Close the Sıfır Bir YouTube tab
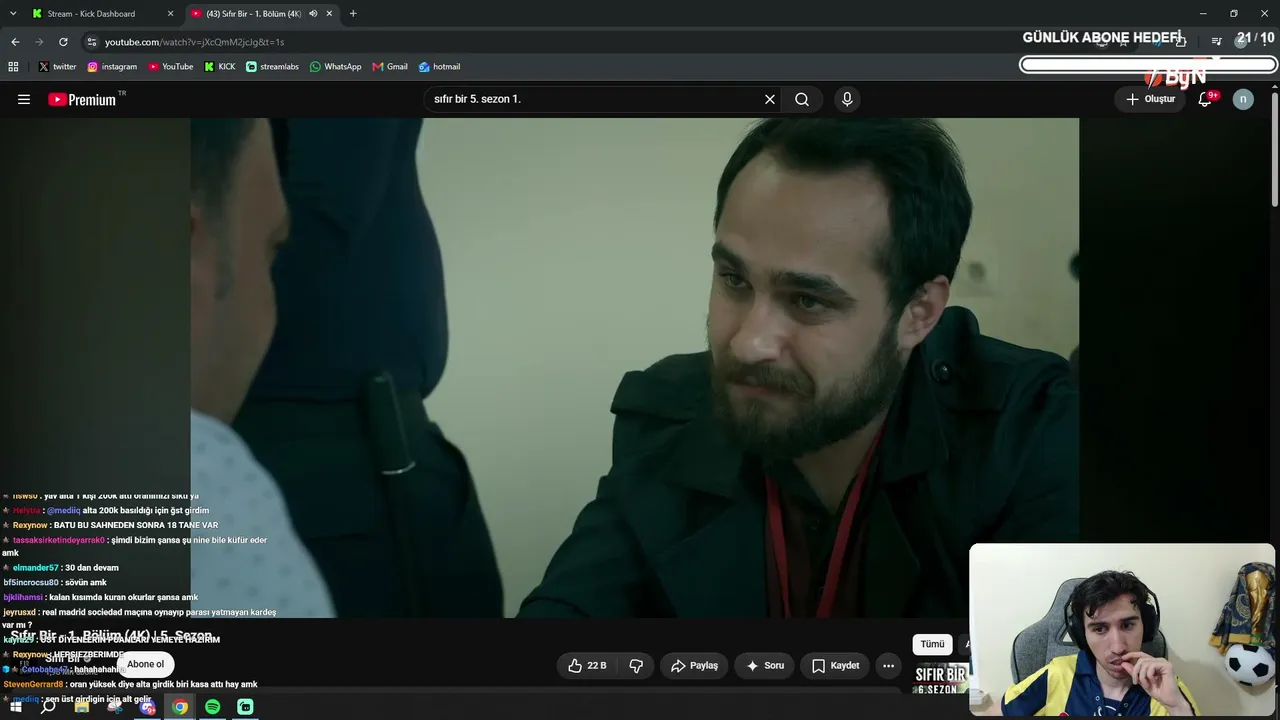 click(x=329, y=14)
